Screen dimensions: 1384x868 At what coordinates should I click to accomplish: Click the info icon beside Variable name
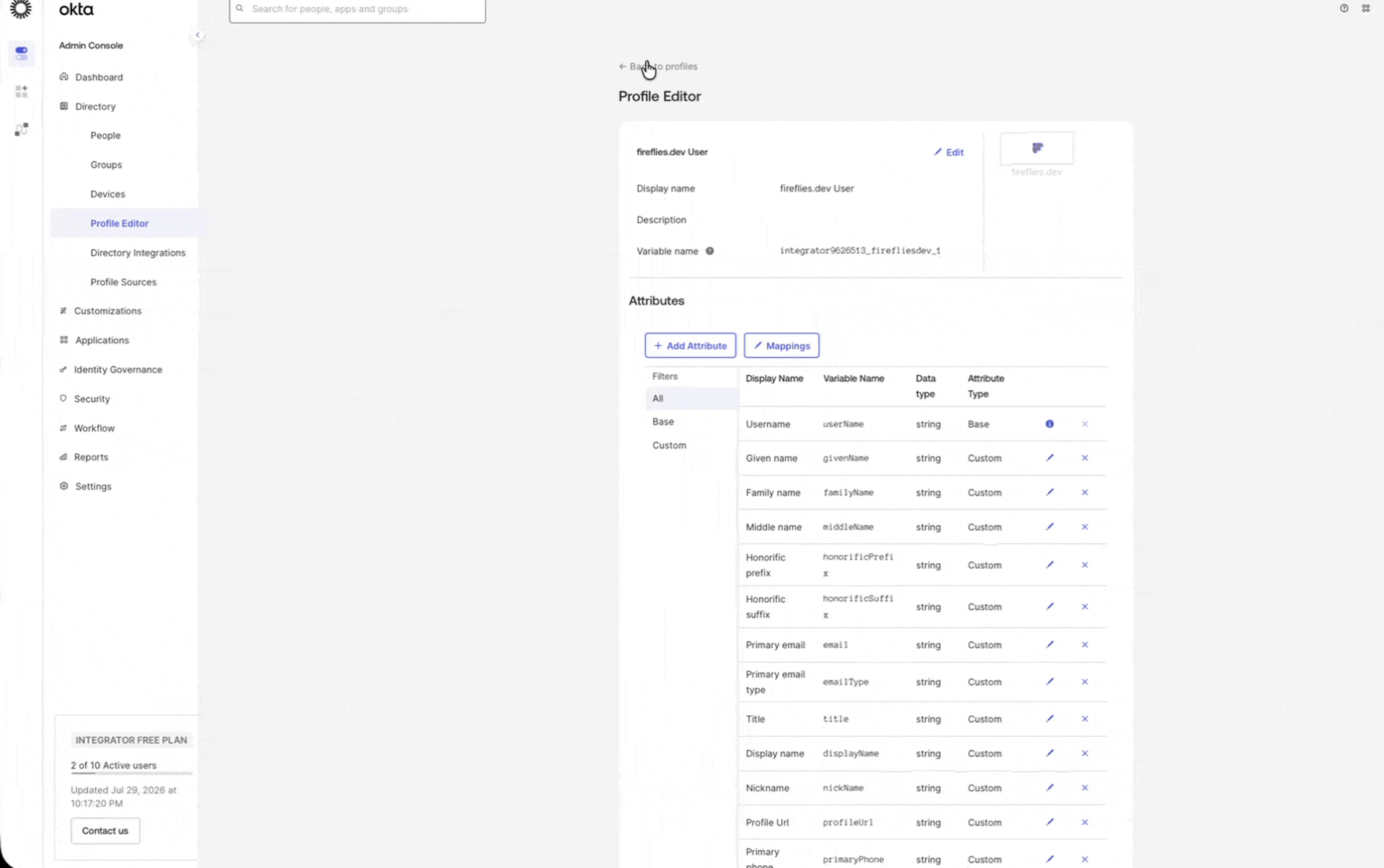[x=710, y=251]
